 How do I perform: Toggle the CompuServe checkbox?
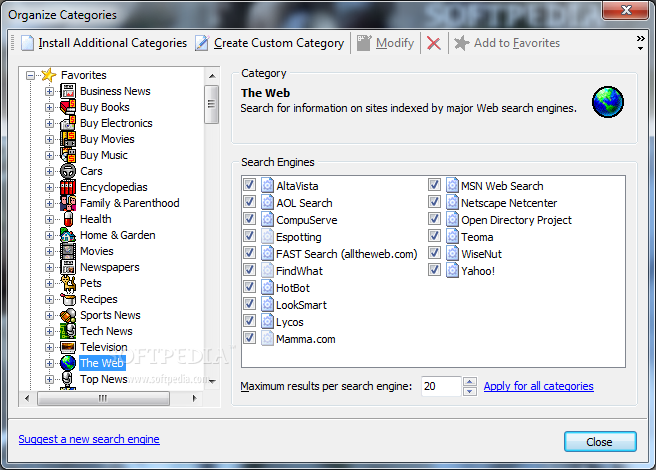click(x=249, y=219)
